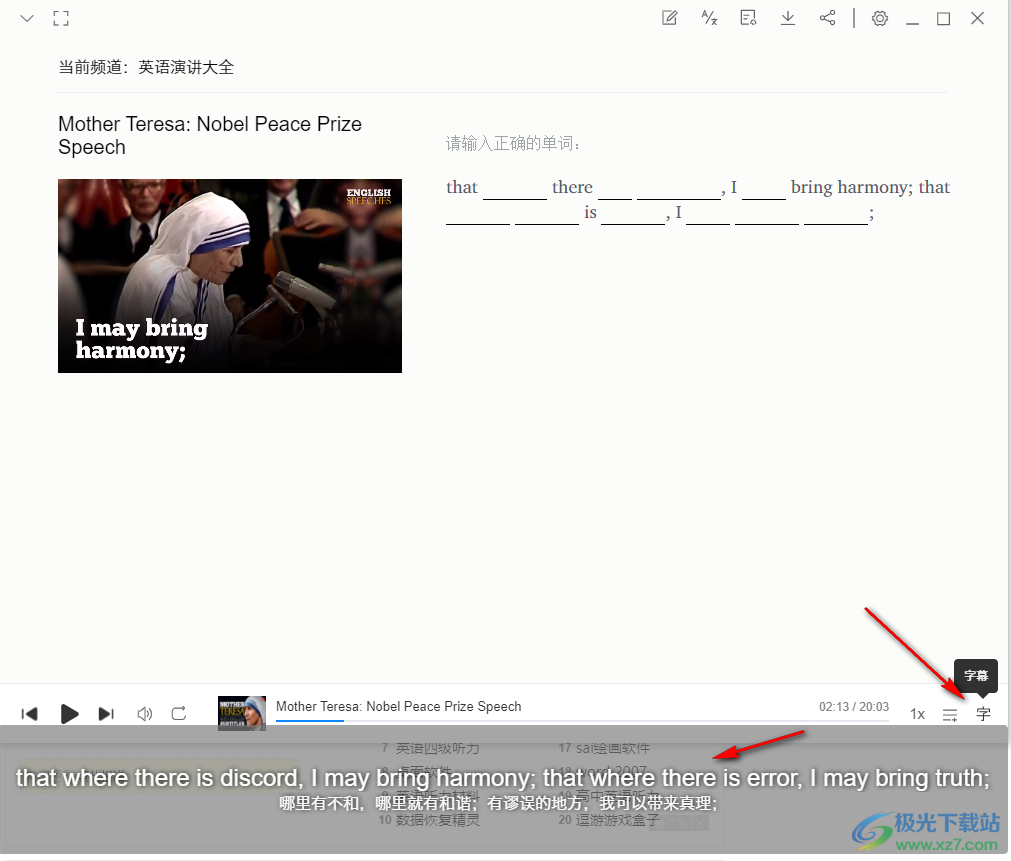Mute the volume speaker icon
The width and height of the screenshot is (1011, 861).
pyautogui.click(x=144, y=714)
